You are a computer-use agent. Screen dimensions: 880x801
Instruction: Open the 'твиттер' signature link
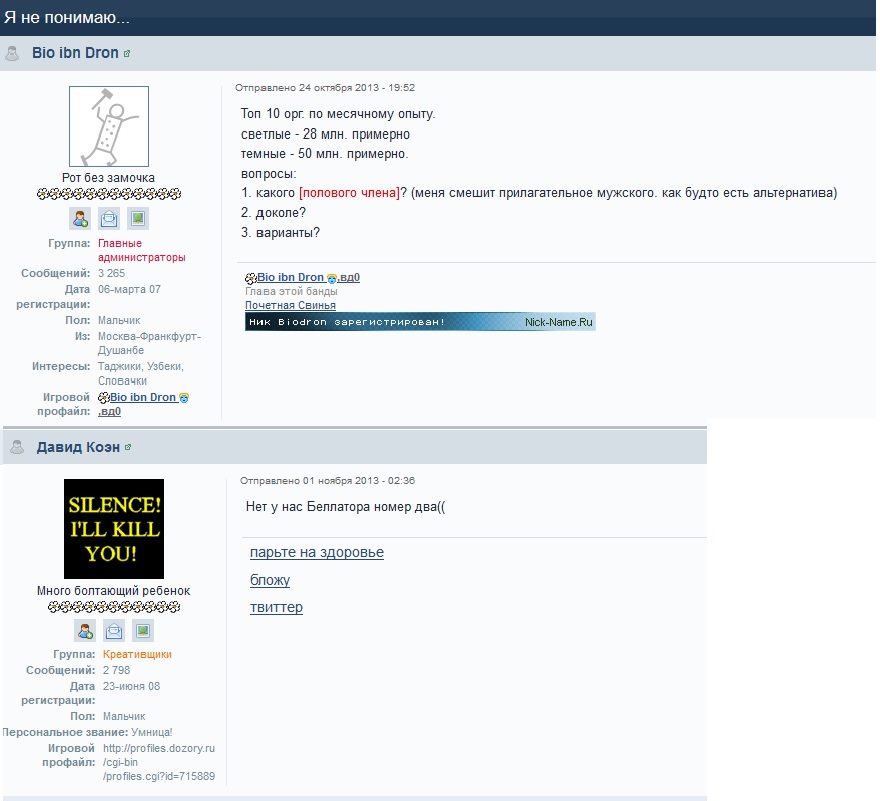point(276,607)
